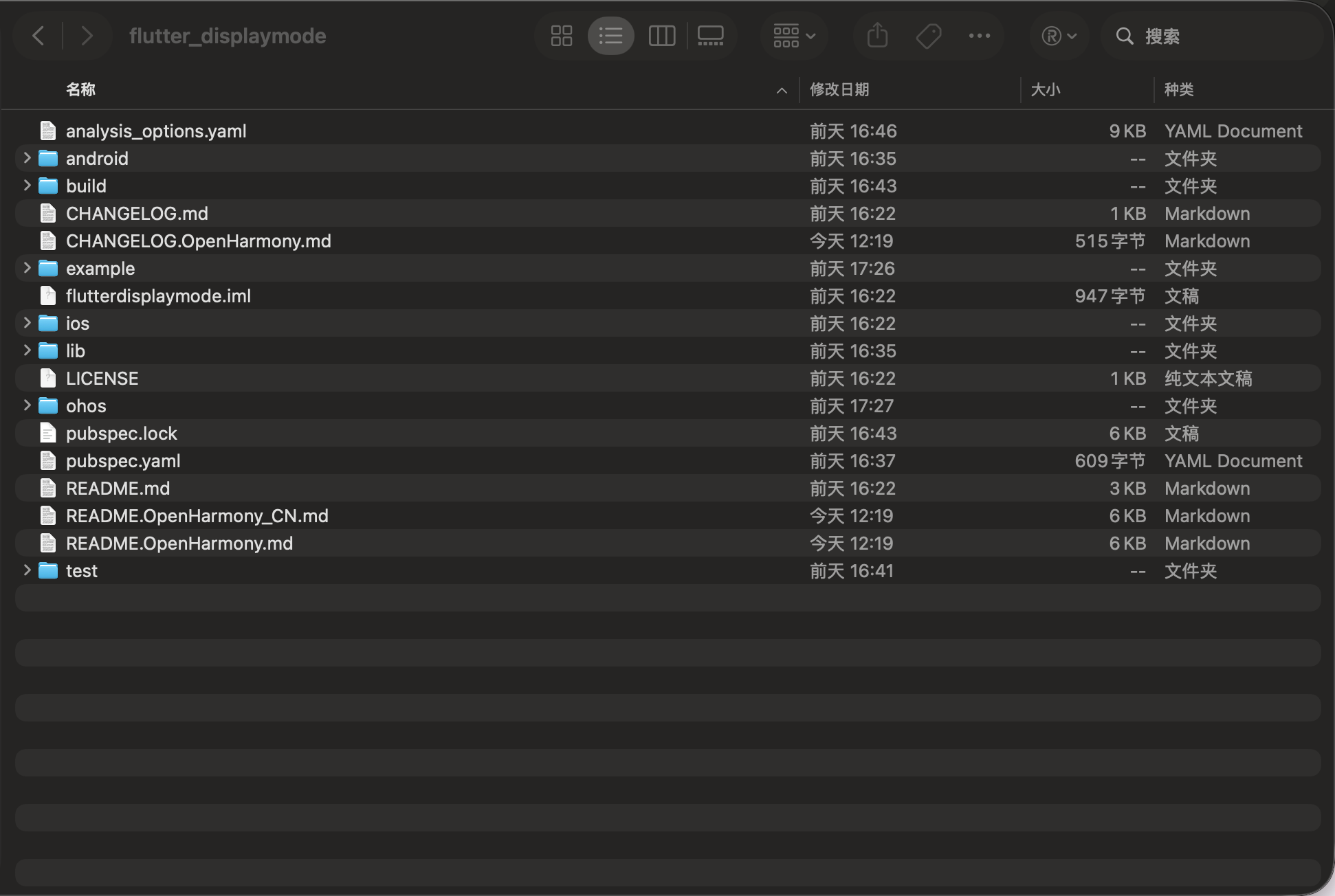Screen dimensions: 1335x896
Task: Open the group-by options dropdown
Action: [794, 36]
